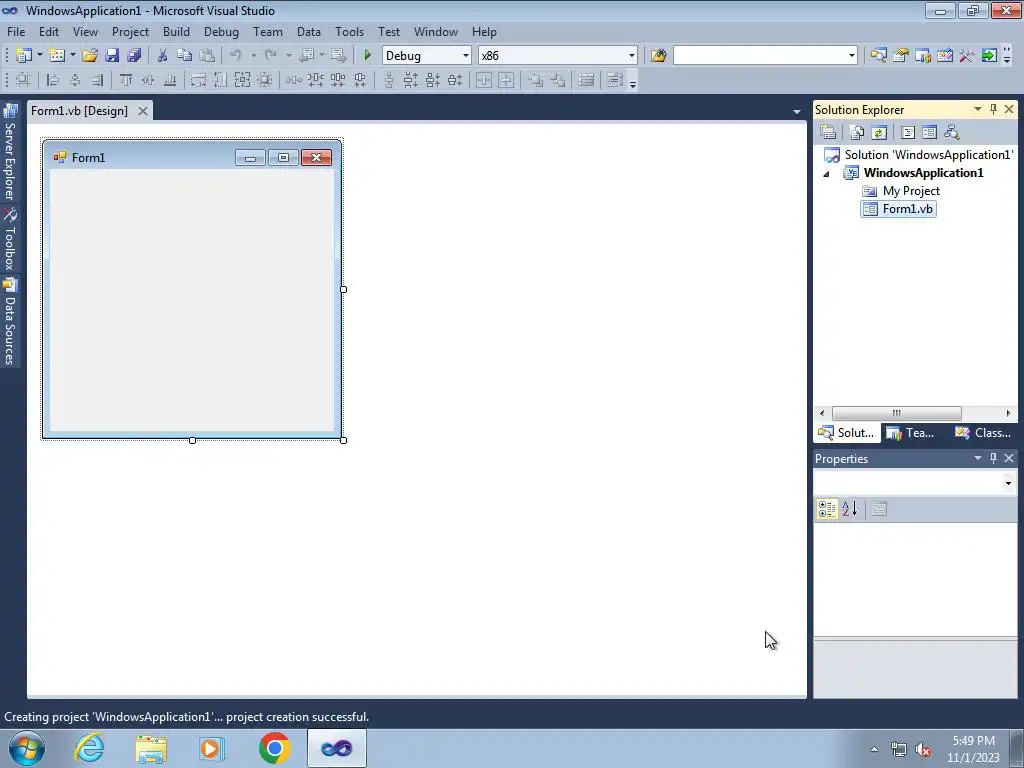Click the Align Lefts layout icon
This screenshot has height=768, width=1024.
coord(53,80)
